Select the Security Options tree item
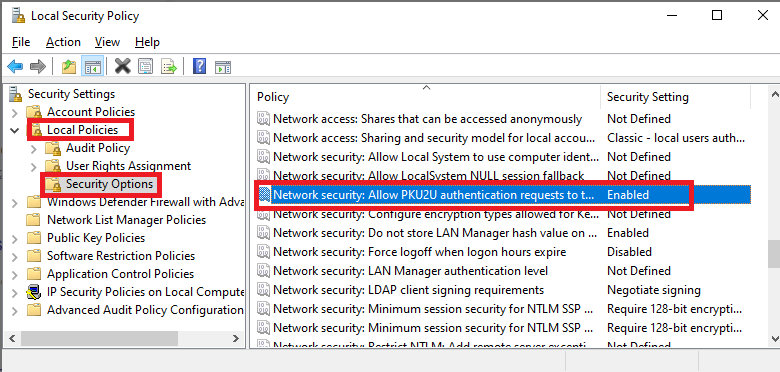The width and height of the screenshot is (780, 372). [109, 184]
